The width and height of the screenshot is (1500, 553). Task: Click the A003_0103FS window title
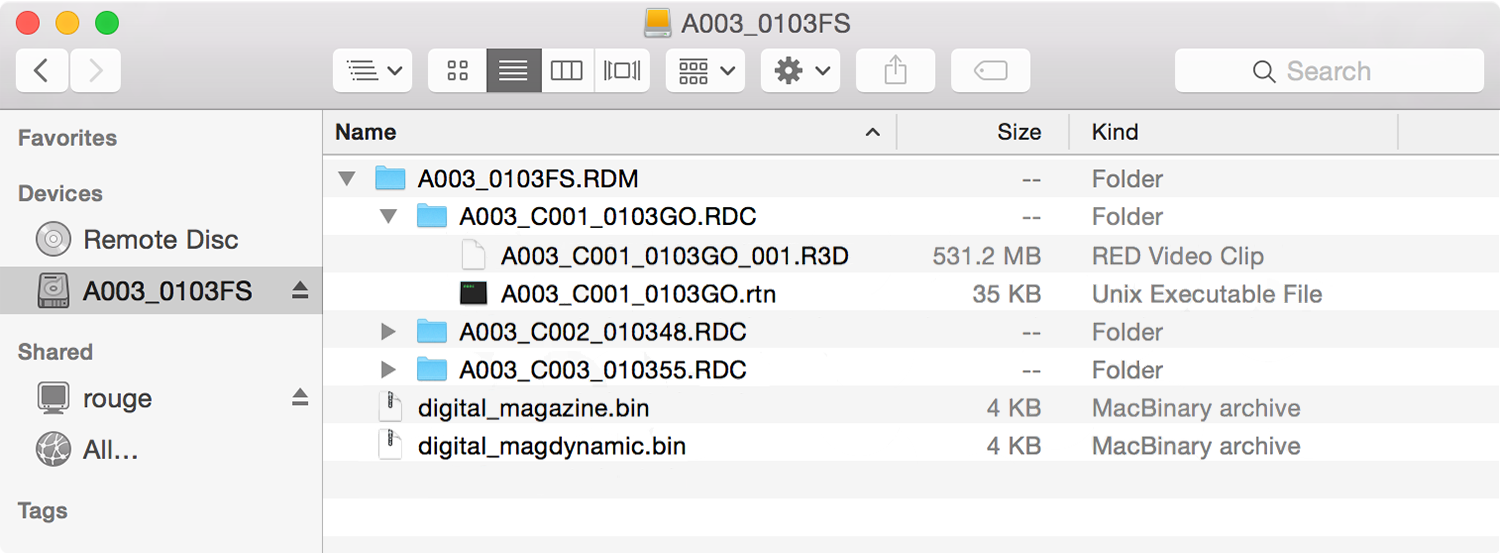765,23
